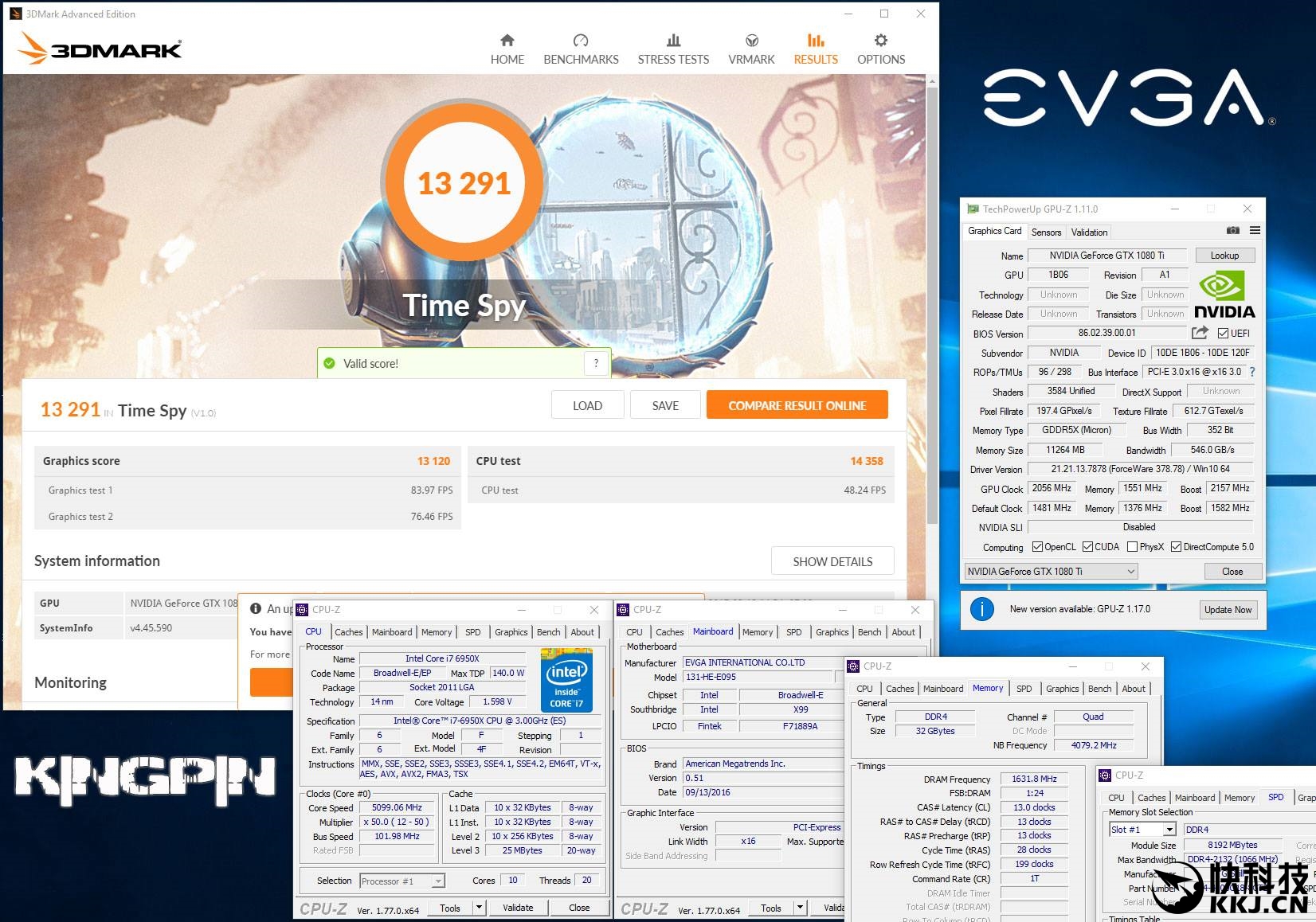The height and width of the screenshot is (922, 1316).
Task: Open the RESULTS section in 3DMark
Action: (x=816, y=49)
